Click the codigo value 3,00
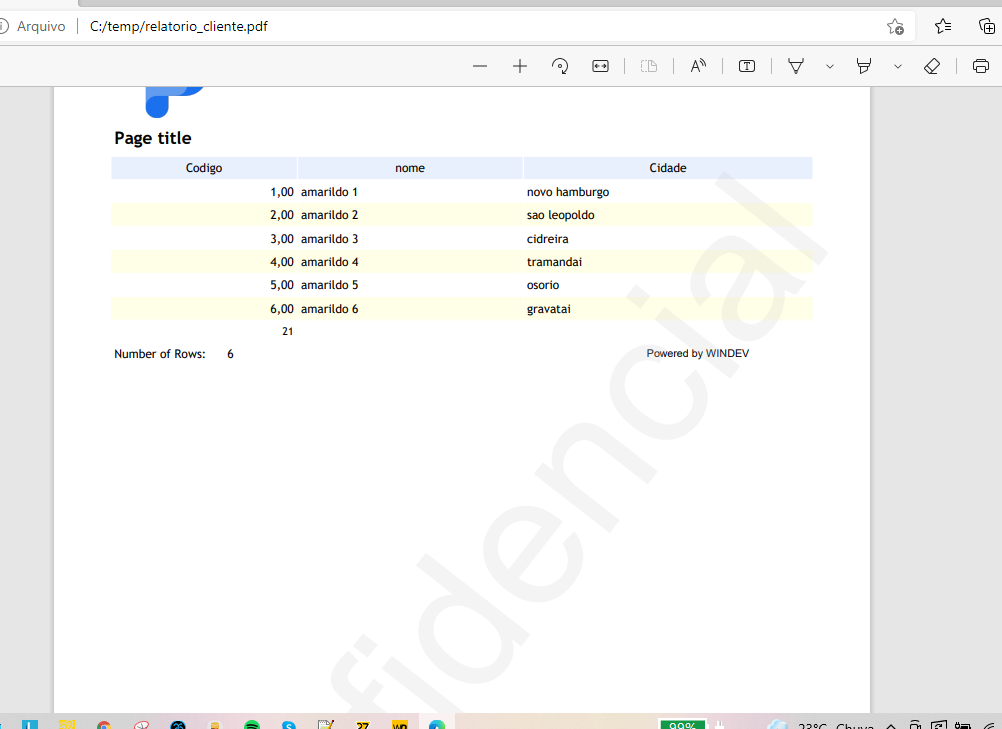 (282, 239)
